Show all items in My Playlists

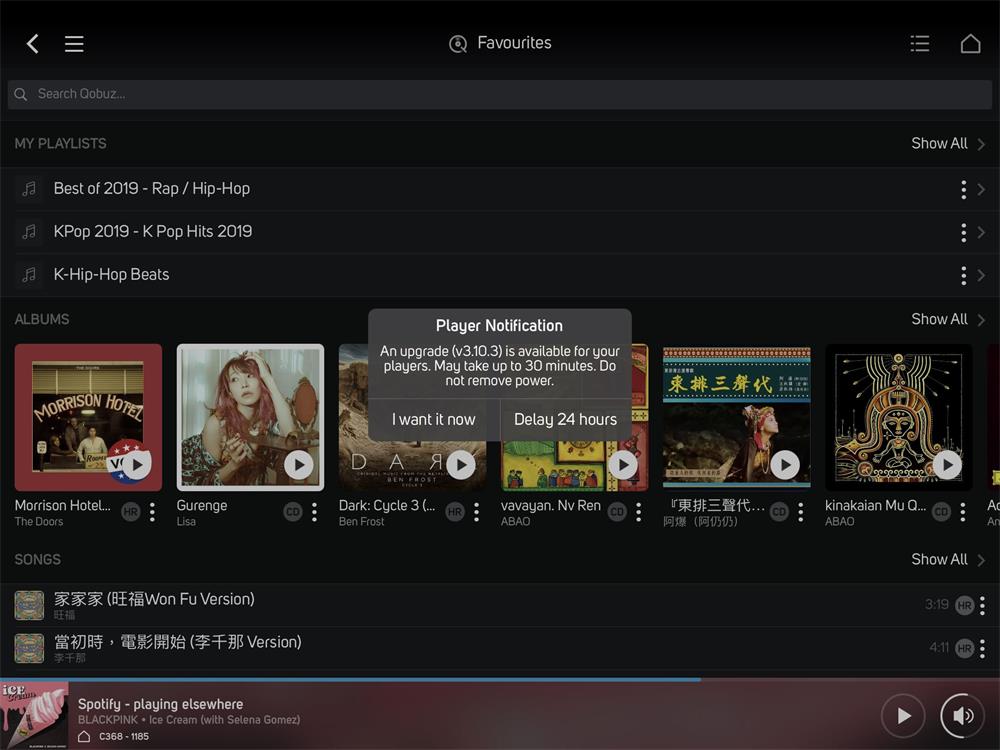pyautogui.click(x=947, y=143)
